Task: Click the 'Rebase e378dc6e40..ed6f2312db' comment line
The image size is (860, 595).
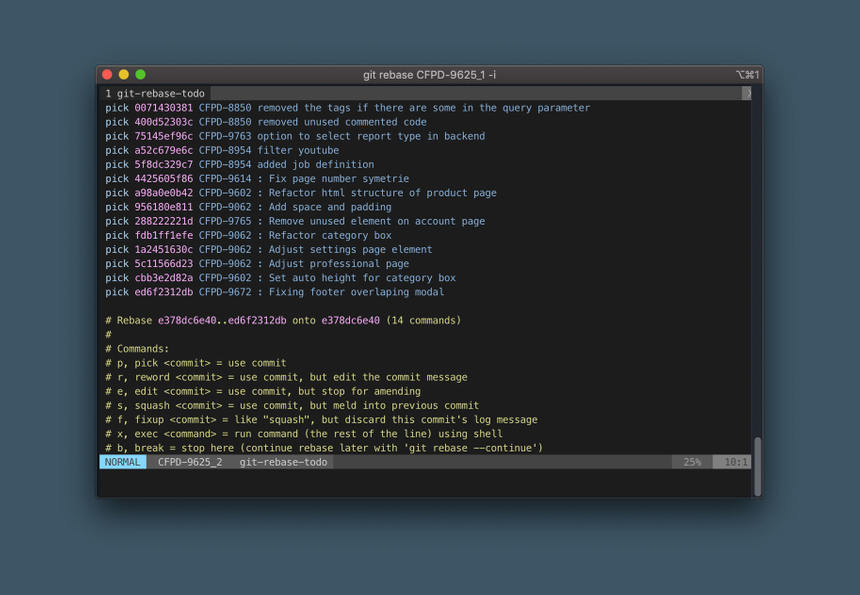Action: coord(283,321)
